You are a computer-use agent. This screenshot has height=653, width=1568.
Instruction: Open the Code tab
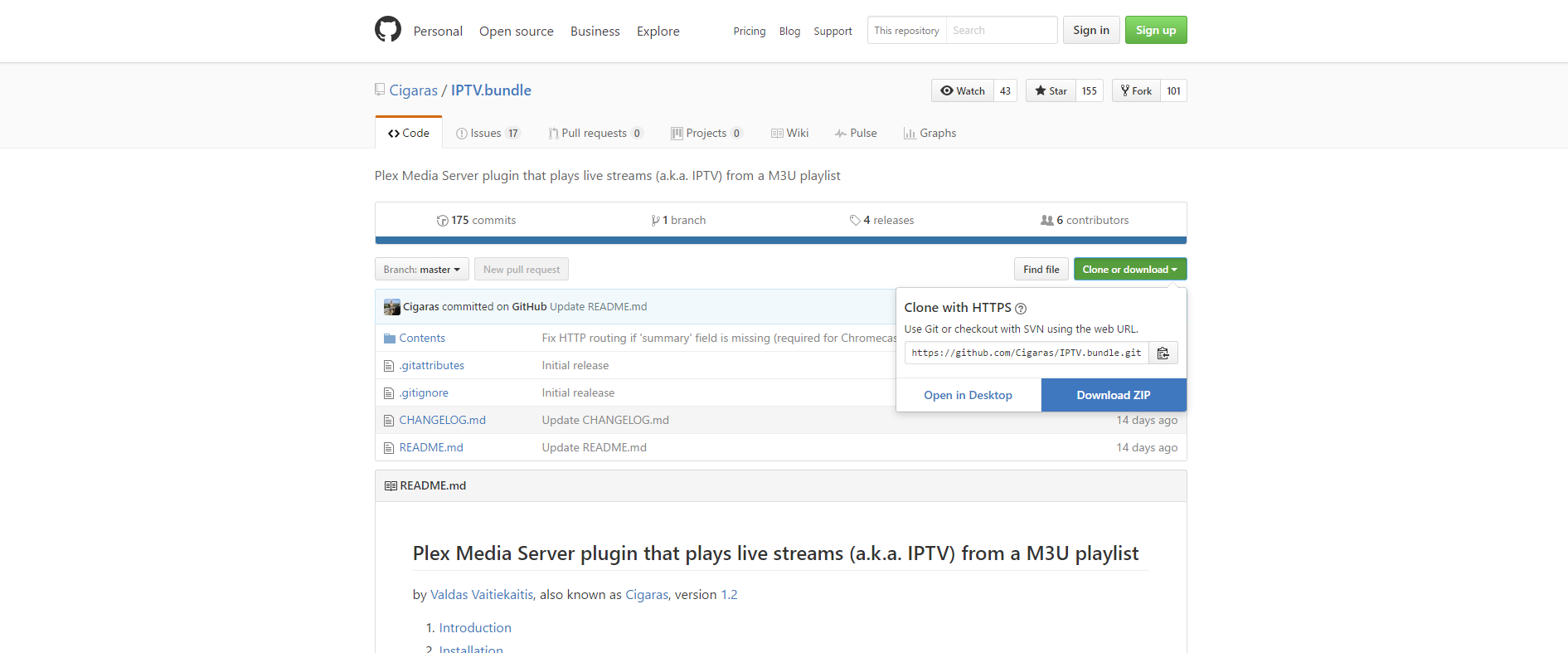click(409, 133)
